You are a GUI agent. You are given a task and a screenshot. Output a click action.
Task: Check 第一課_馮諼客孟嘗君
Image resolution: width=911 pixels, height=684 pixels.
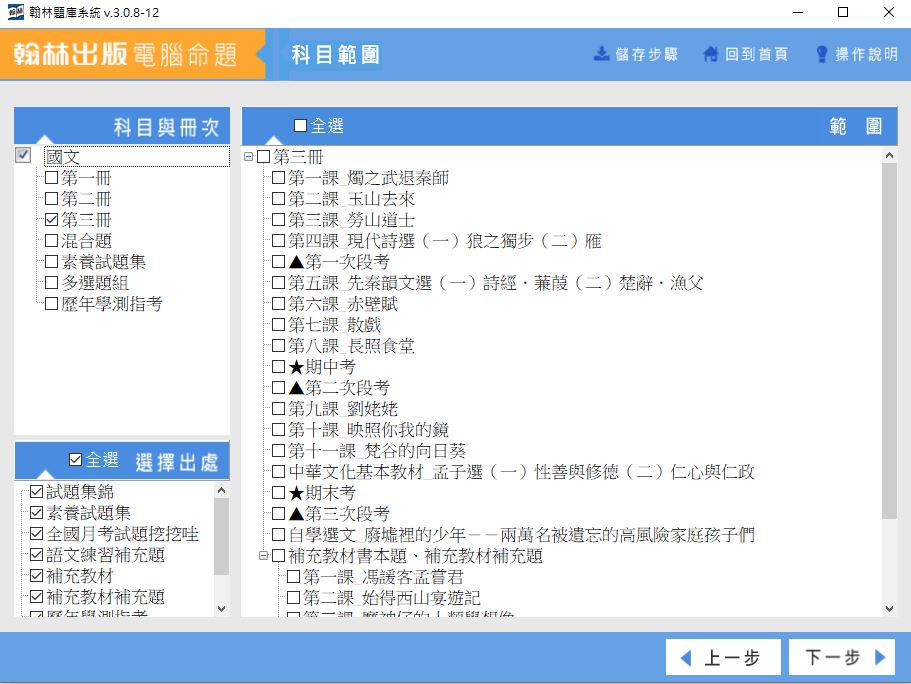293,576
